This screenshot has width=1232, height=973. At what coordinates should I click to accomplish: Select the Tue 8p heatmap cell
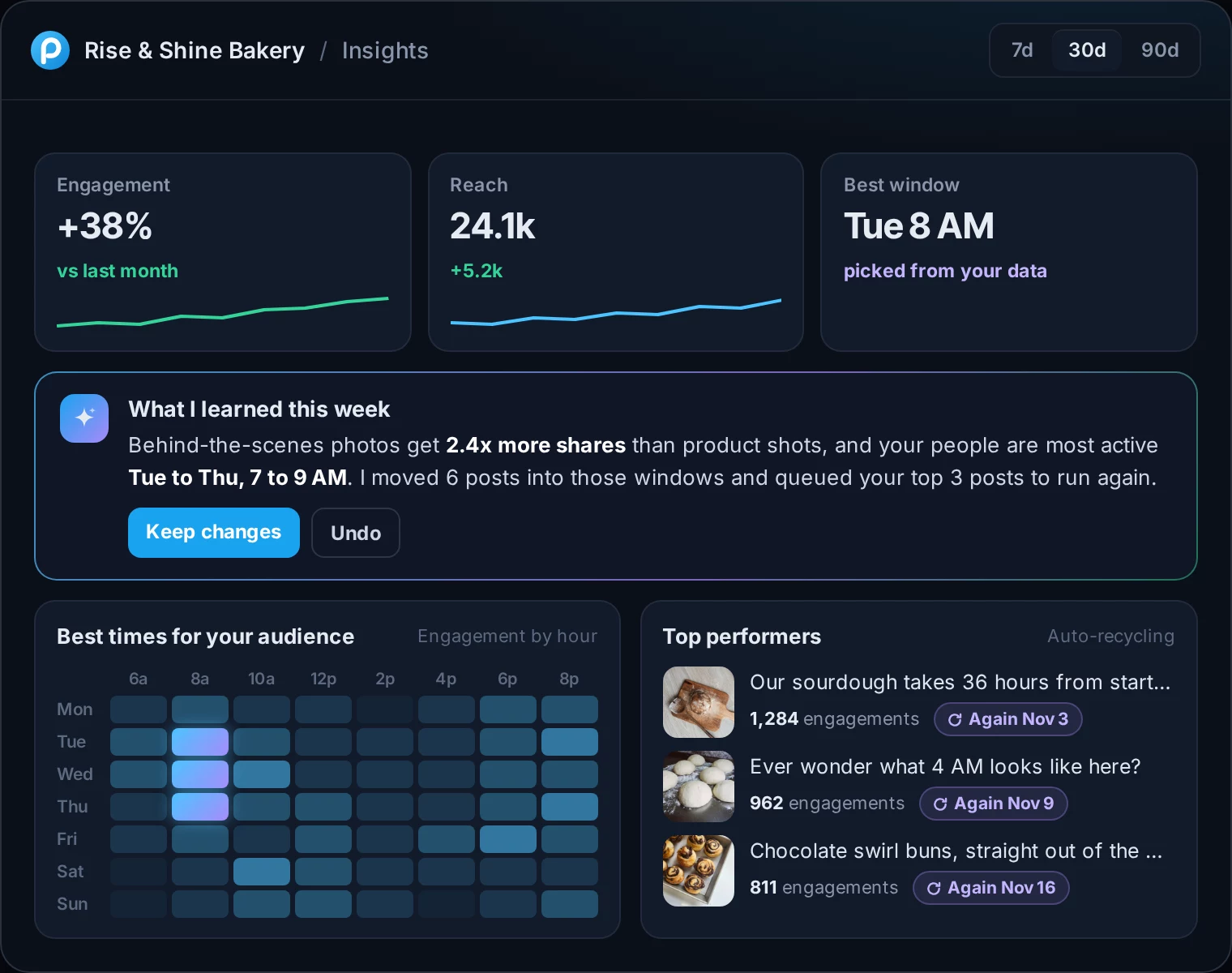pyautogui.click(x=570, y=742)
